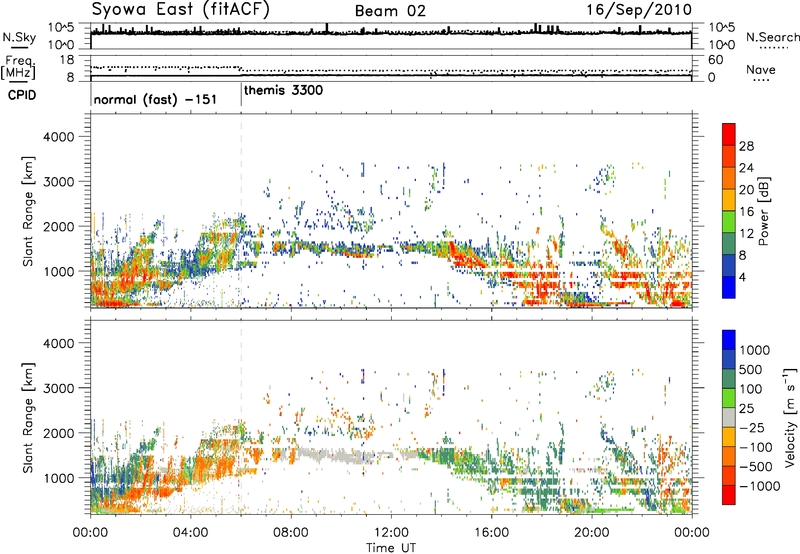Image resolution: width=800 pixels, height=554 pixels.
Task: Click the 'CPID' row label
Action: point(22,95)
